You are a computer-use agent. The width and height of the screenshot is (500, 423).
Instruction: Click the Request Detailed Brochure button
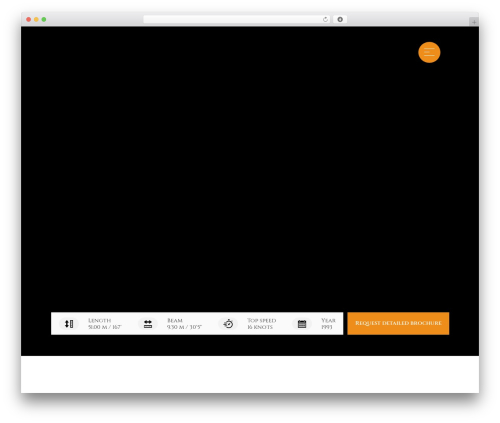pyautogui.click(x=398, y=323)
